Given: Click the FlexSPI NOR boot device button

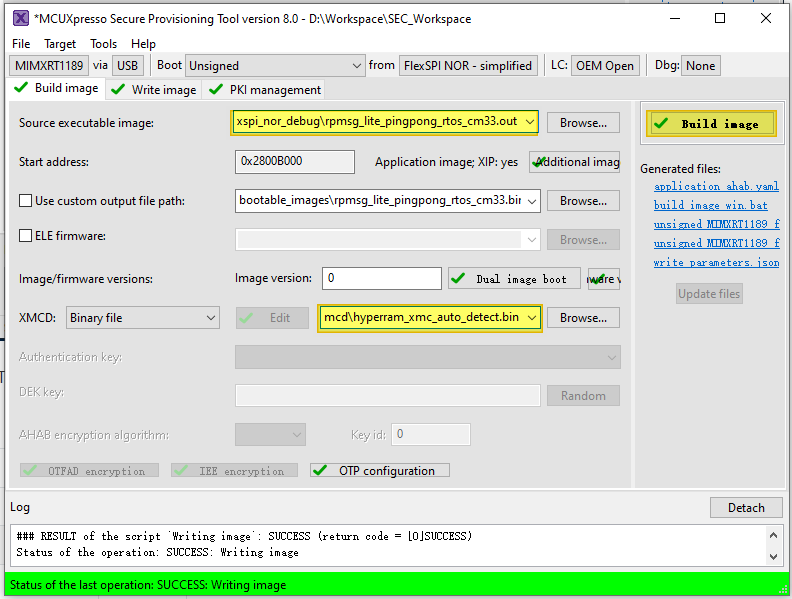Looking at the screenshot, I should (x=468, y=66).
